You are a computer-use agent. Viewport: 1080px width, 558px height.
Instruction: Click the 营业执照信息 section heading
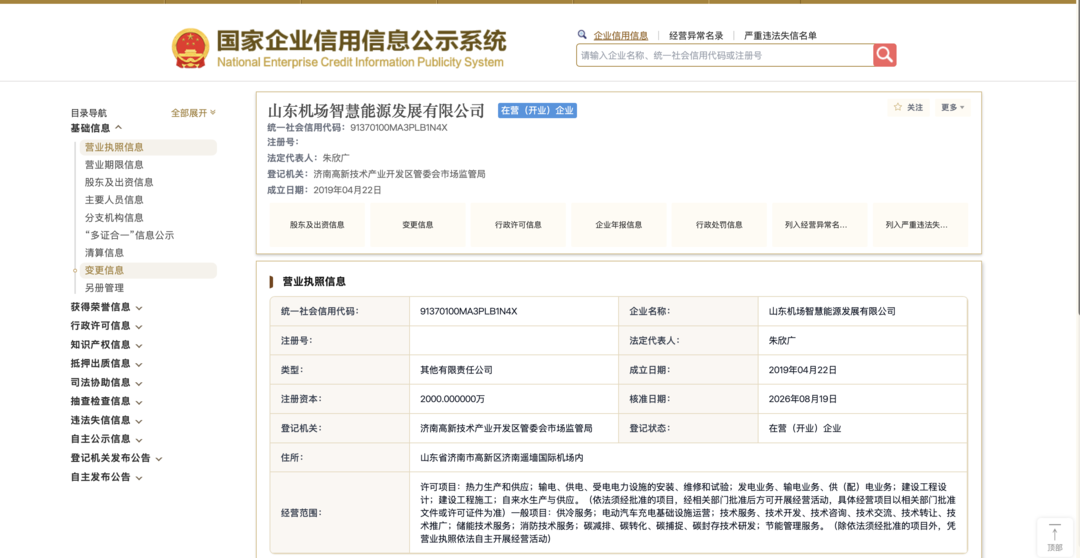coord(314,282)
